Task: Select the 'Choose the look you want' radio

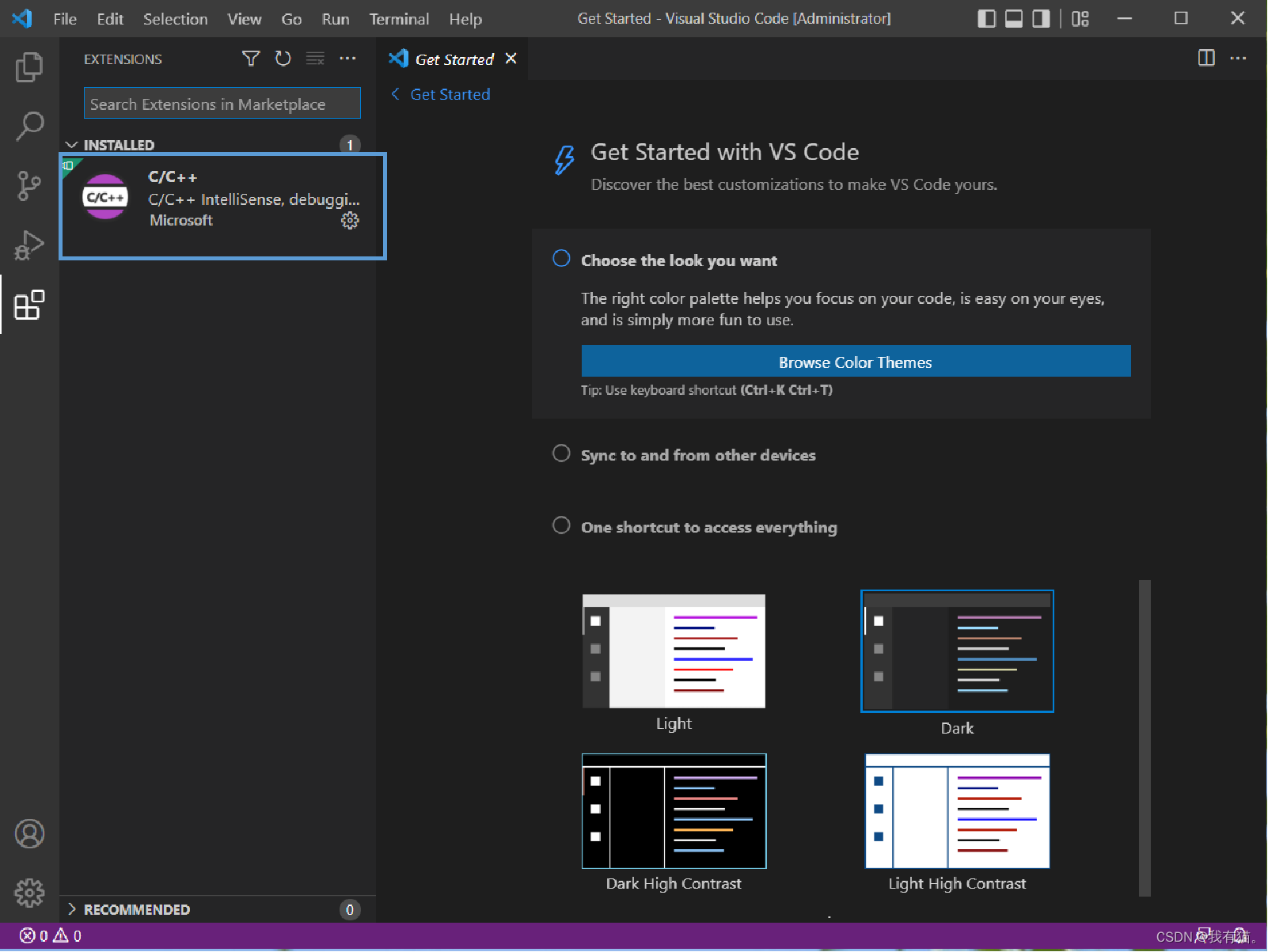Action: (561, 258)
